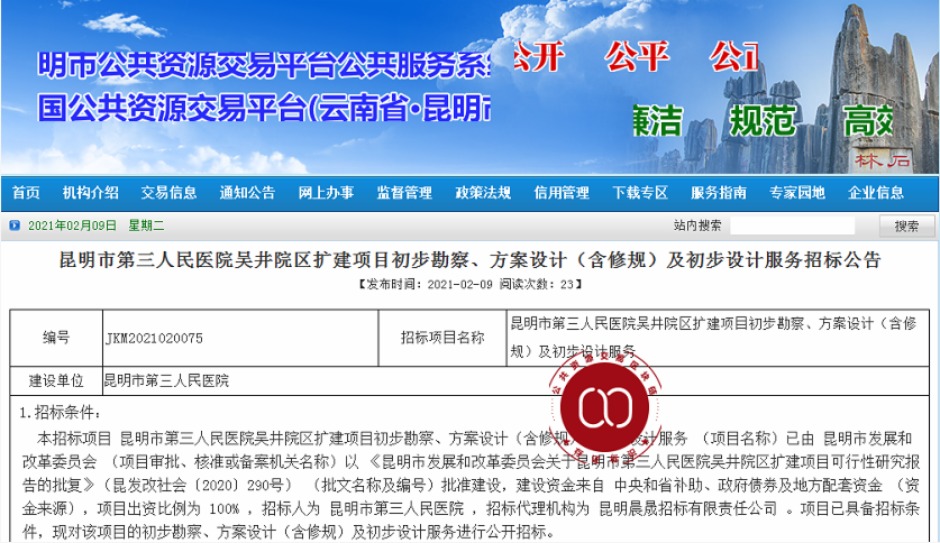Open the 首页 home menu item
The width and height of the screenshot is (940, 543).
[26, 193]
